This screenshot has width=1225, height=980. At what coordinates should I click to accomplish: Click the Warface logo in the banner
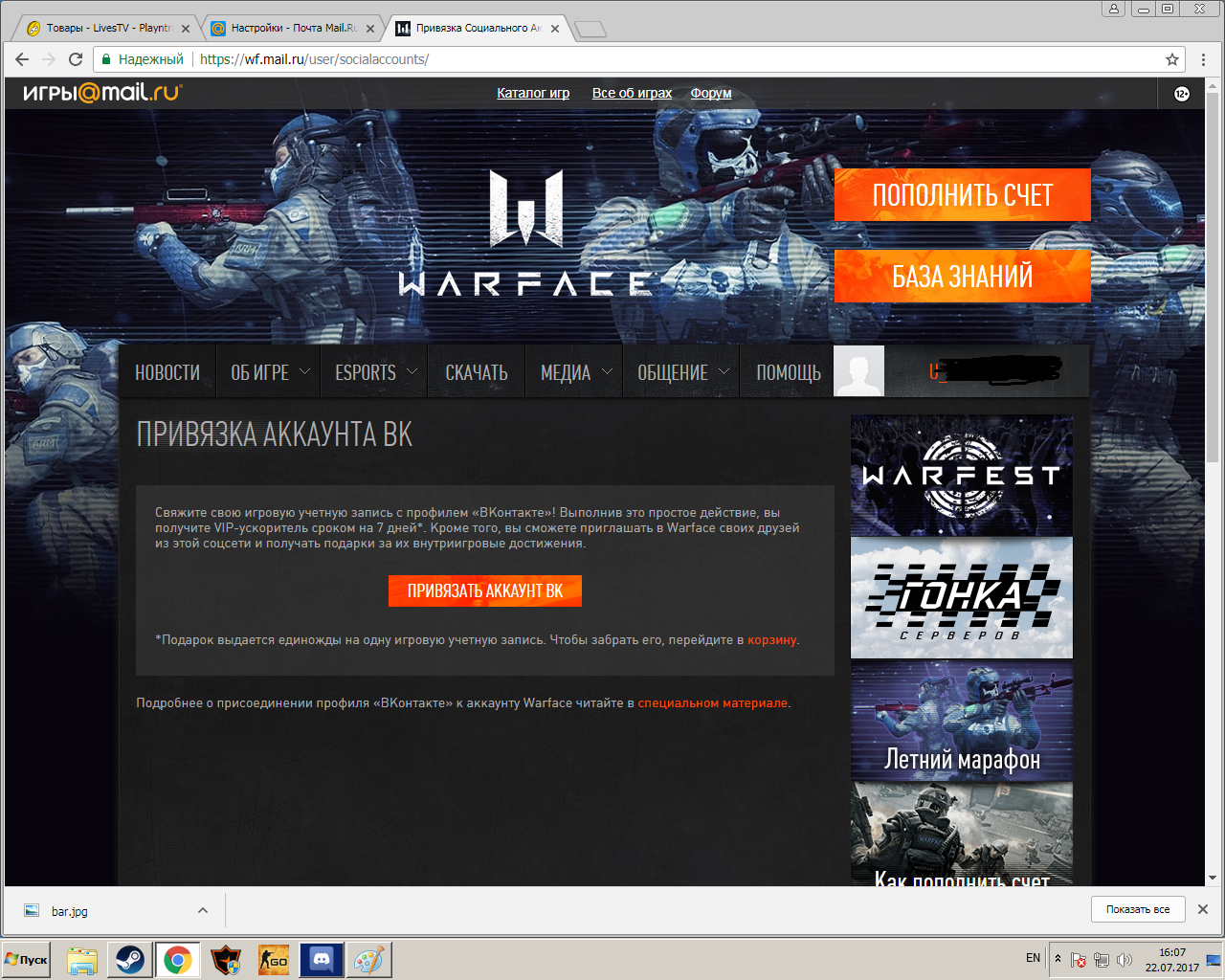coord(525,233)
